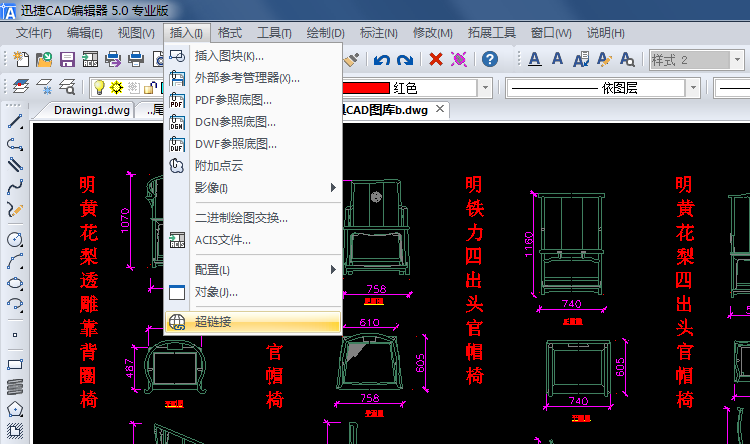This screenshot has height=444, width=750.
Task: Toggle the layer lock padlock icon
Action: pos(150,88)
